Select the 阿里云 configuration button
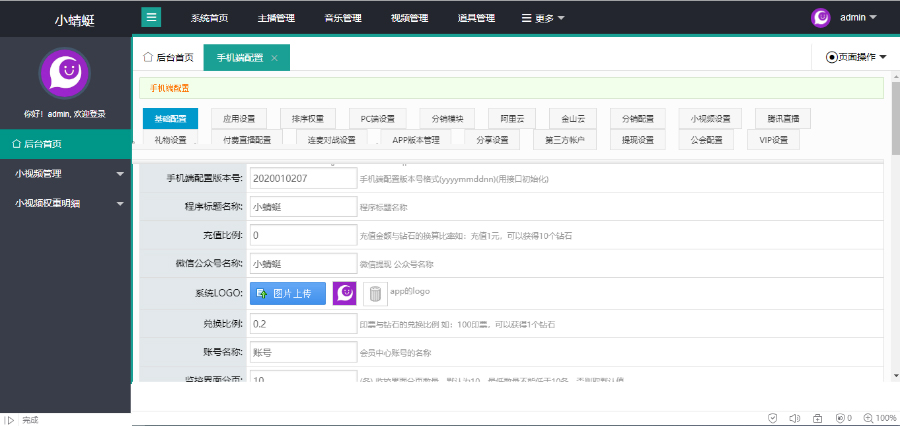 512,119
